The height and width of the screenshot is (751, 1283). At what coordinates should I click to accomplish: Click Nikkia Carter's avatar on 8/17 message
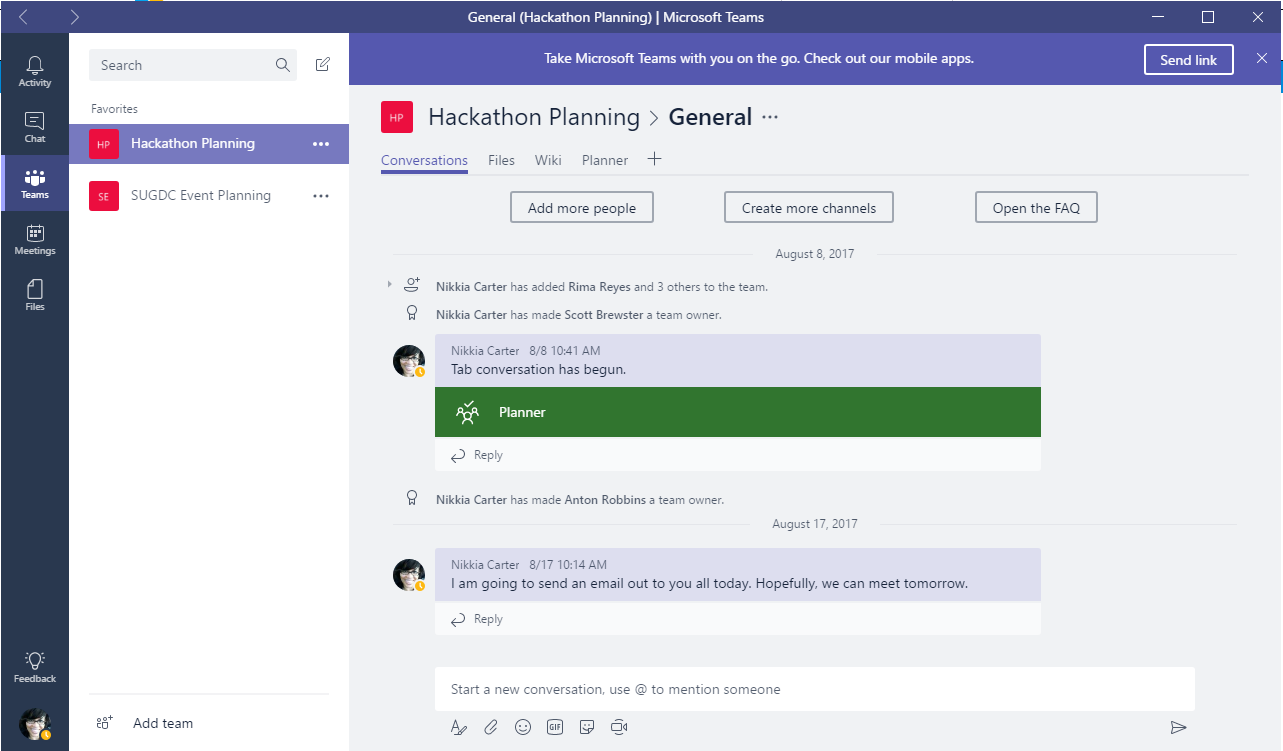[409, 575]
